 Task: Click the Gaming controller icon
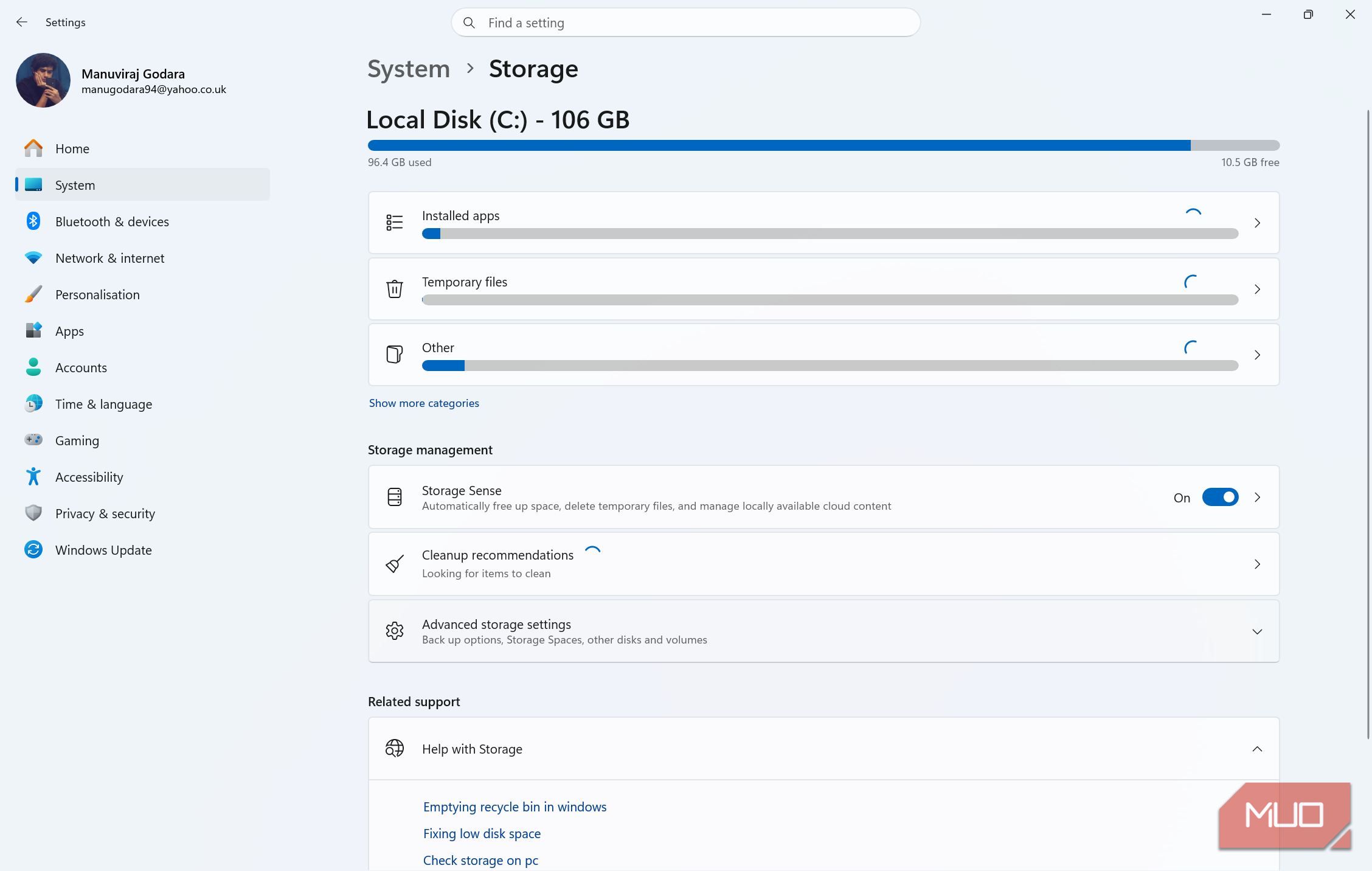point(33,439)
